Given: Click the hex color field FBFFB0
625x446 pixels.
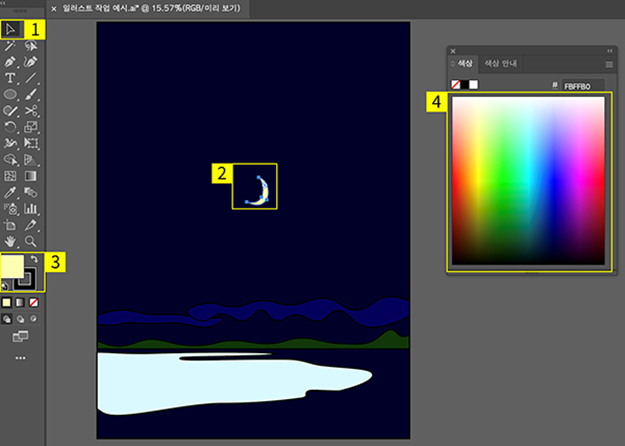Looking at the screenshot, I should click(583, 86).
